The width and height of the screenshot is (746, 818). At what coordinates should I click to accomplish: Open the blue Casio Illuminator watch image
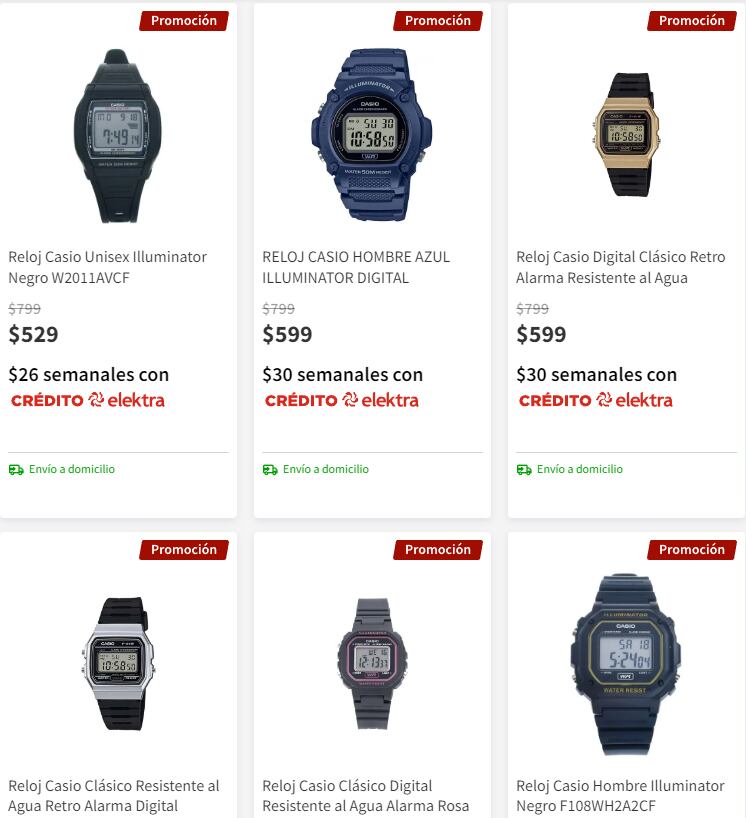tap(371, 135)
